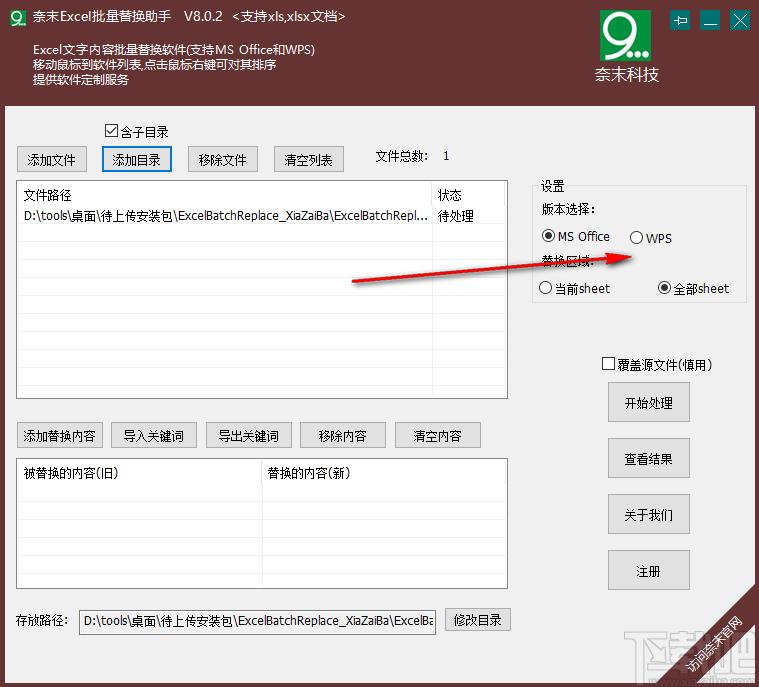Click the 移除文件 button
Image resolution: width=759 pixels, height=687 pixels.
pos(223,159)
